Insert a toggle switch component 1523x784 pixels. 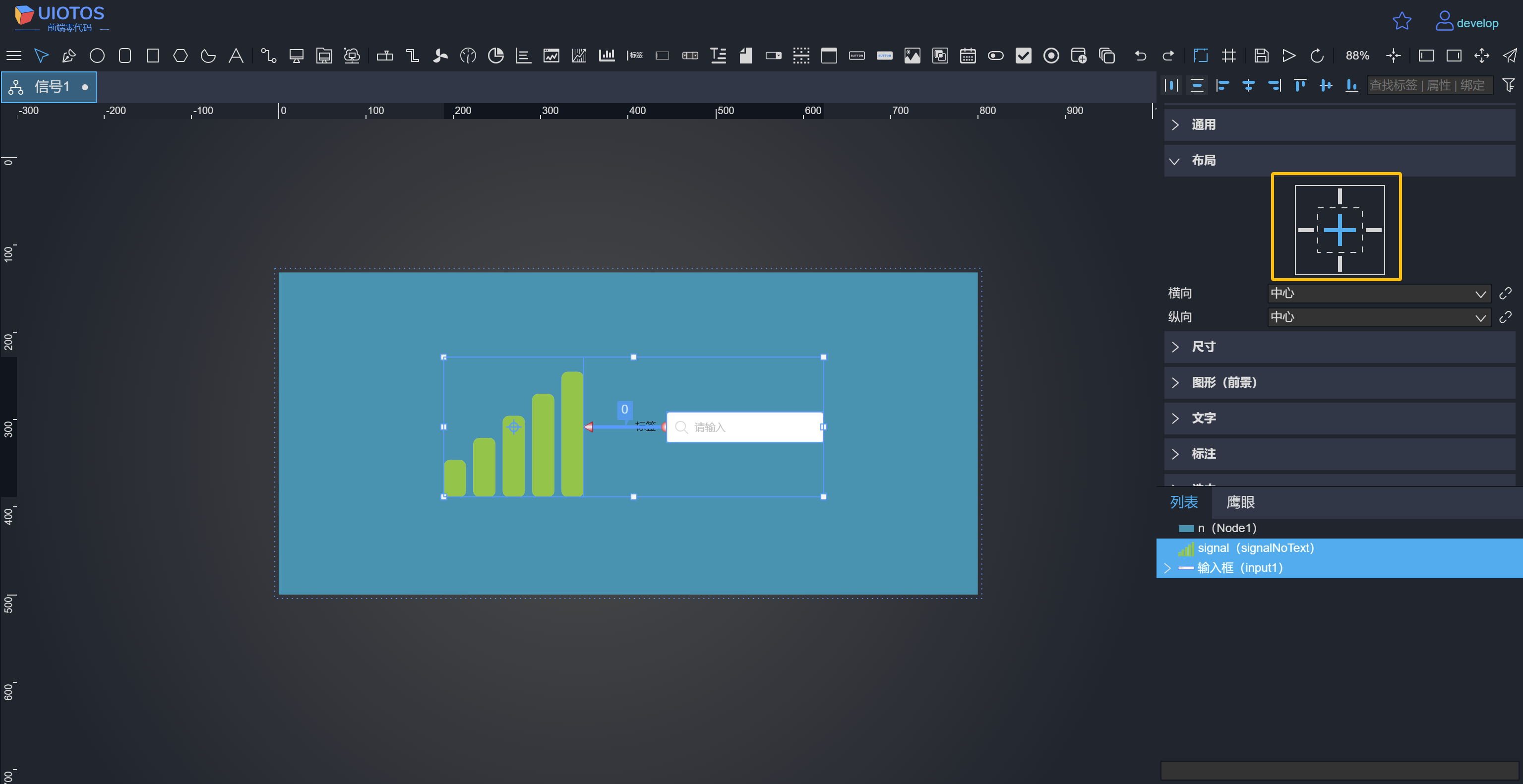tap(996, 56)
